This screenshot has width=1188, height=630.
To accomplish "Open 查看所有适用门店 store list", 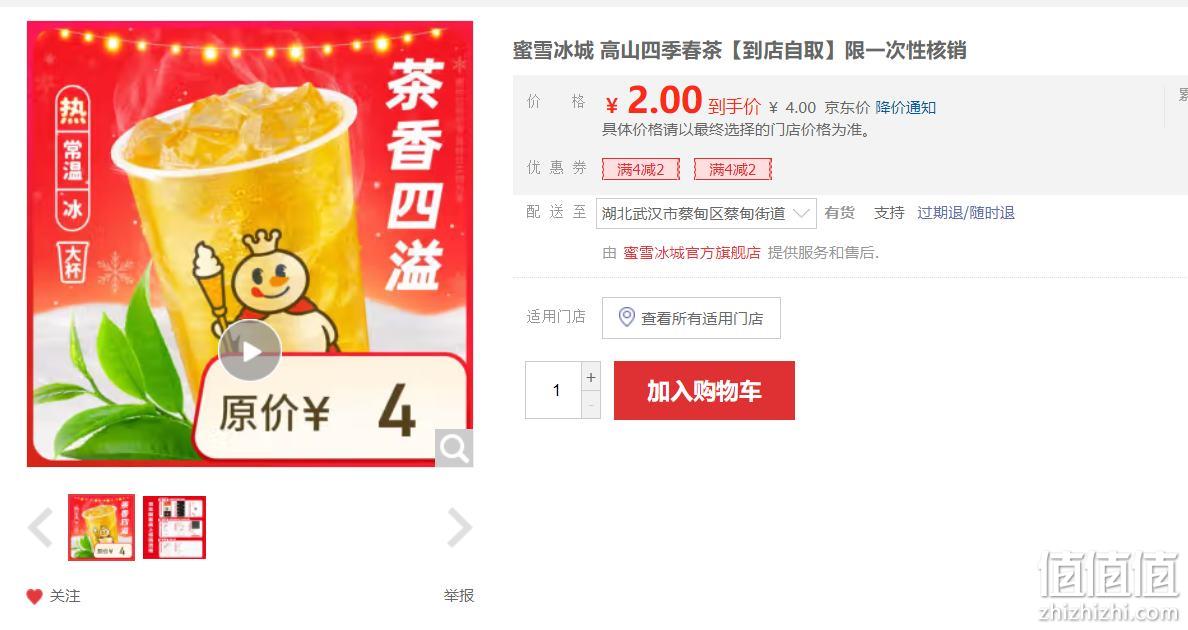I will click(x=691, y=318).
